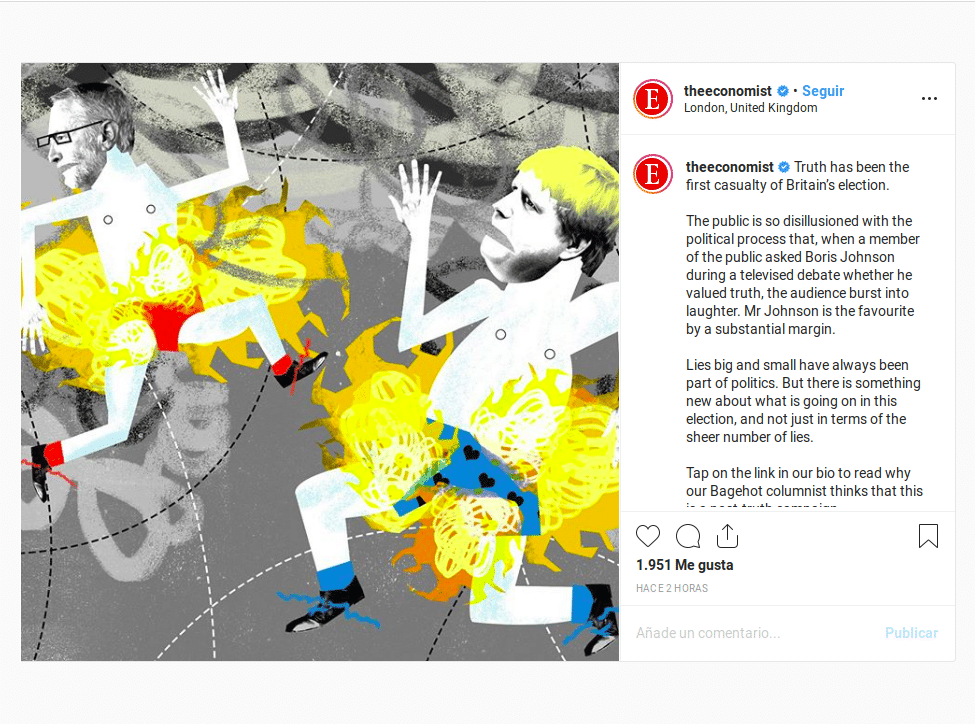This screenshot has width=975, height=724.
Task: Open theeconomist username in the header
Action: coord(728,91)
